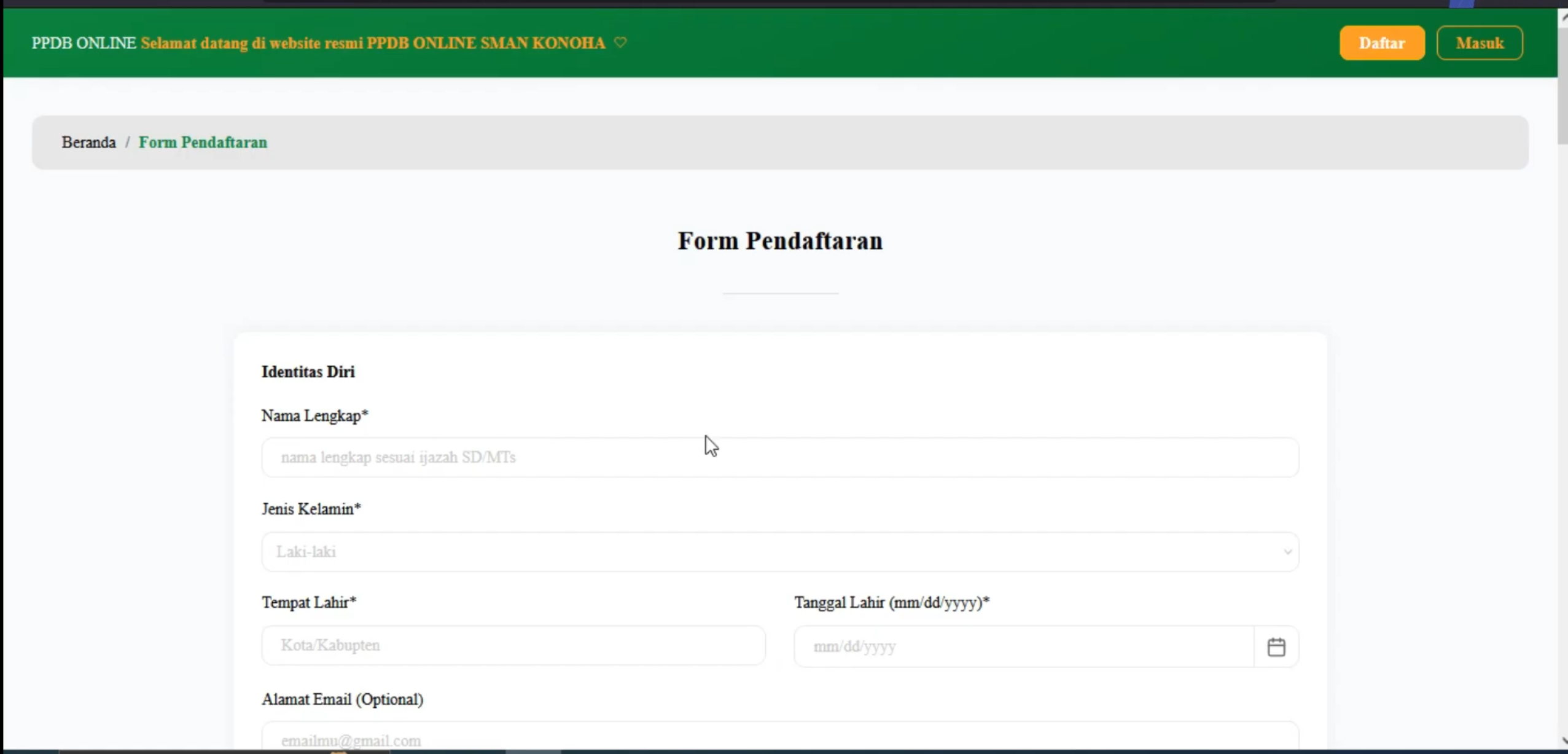This screenshot has width=1568, height=754.
Task: Click the Identitas Diri section heading
Action: pyautogui.click(x=308, y=372)
